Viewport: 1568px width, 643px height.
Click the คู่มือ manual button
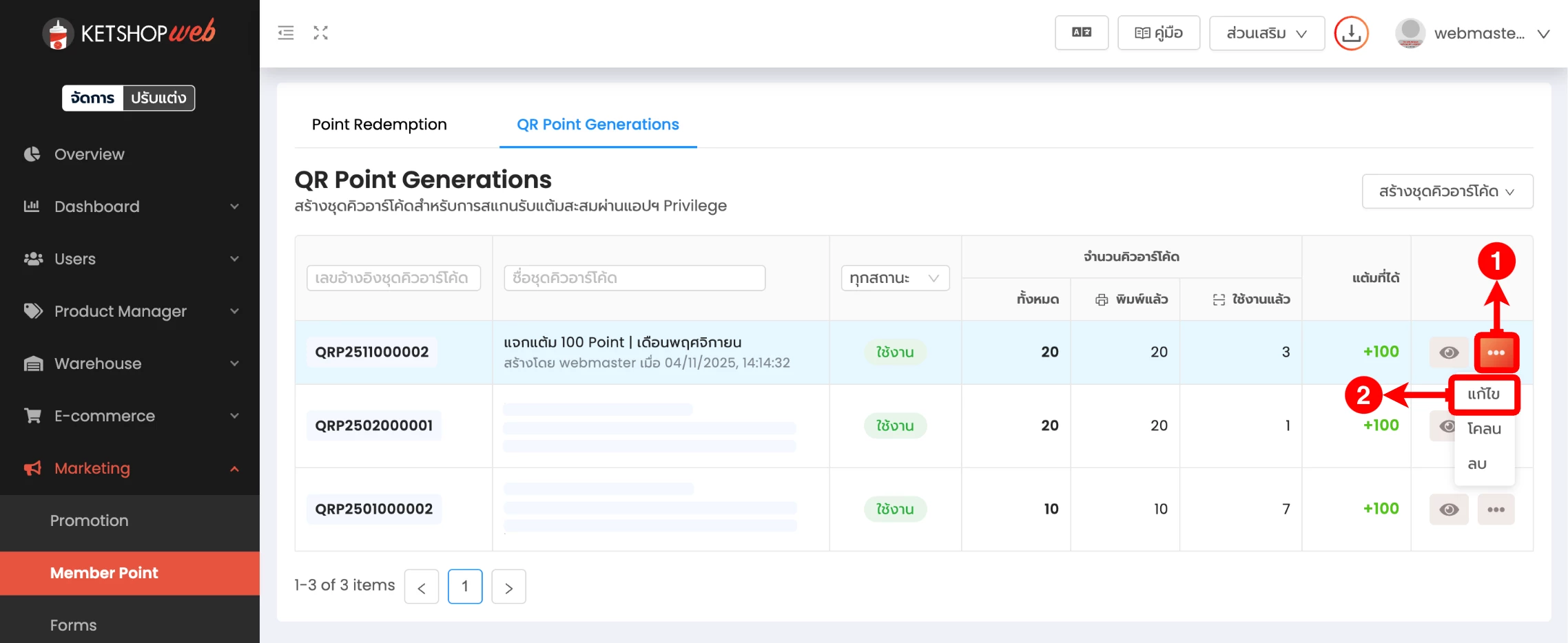point(1158,33)
